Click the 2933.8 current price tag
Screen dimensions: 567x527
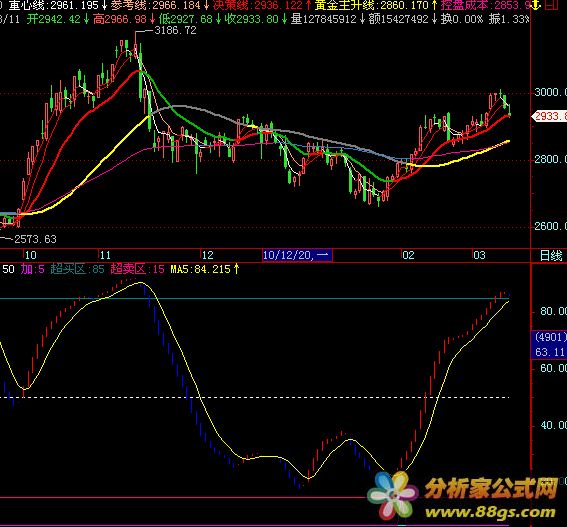pyautogui.click(x=549, y=116)
